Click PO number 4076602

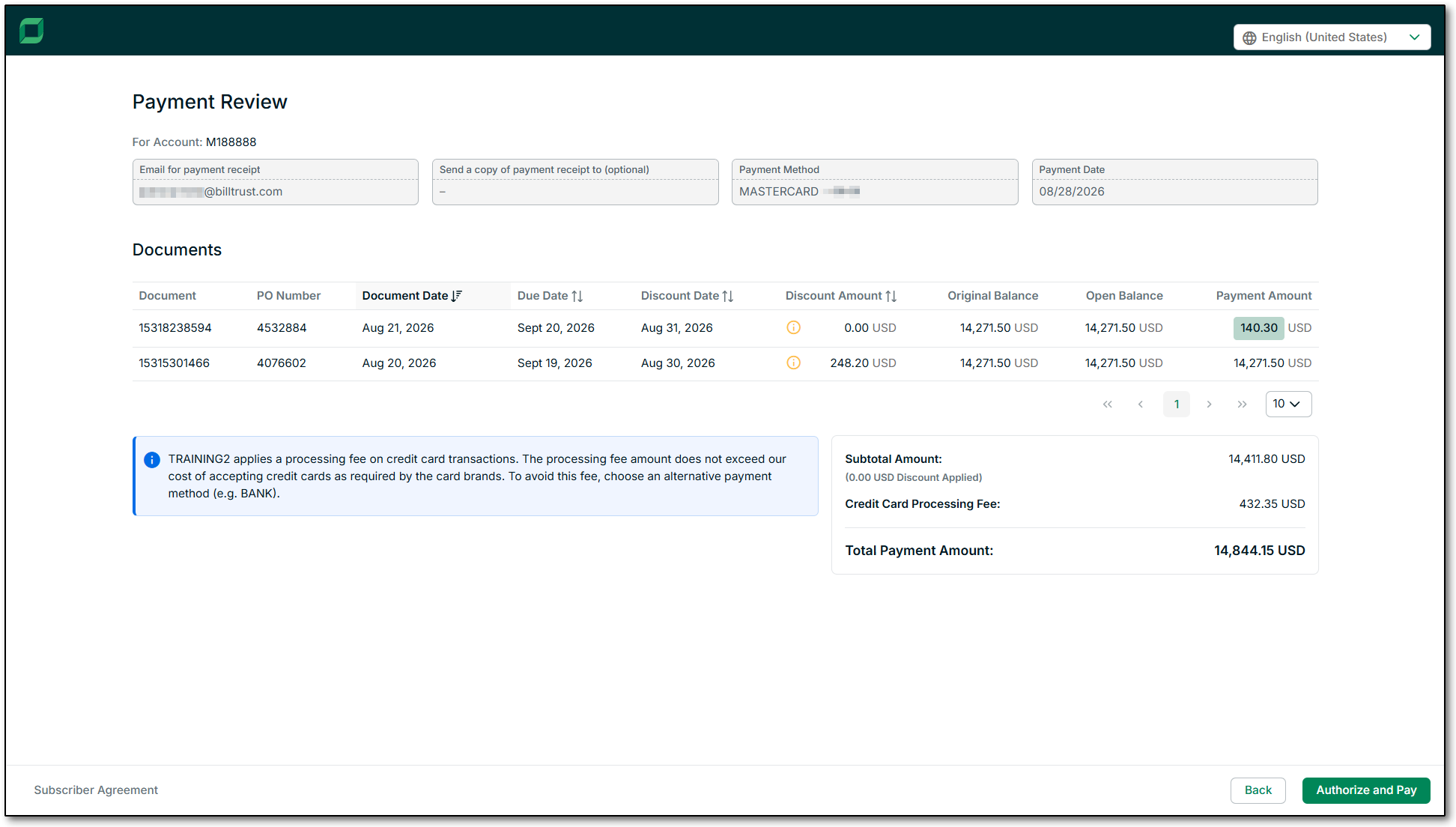point(282,363)
